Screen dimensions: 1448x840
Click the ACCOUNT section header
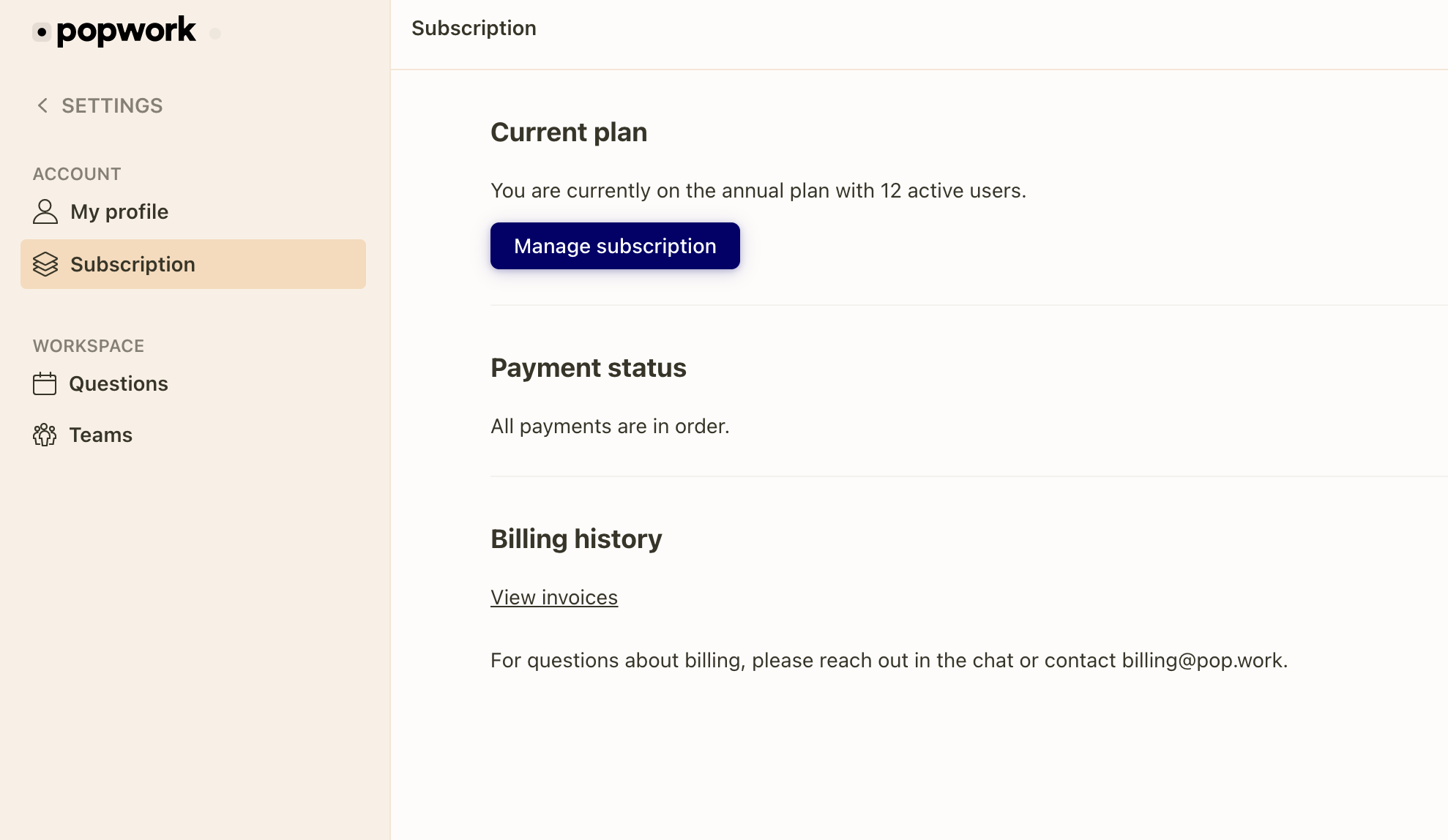[x=76, y=173]
